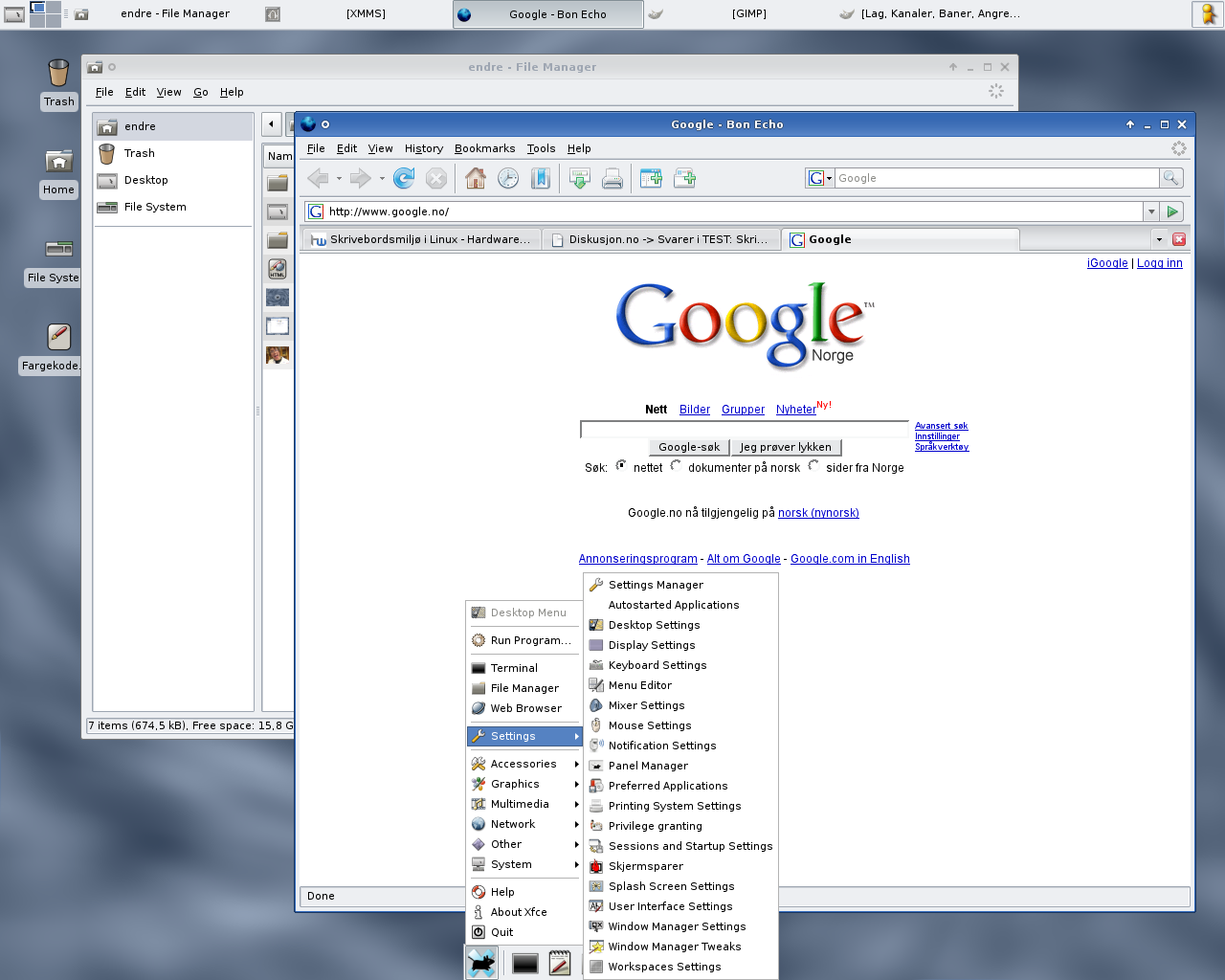Screen dimensions: 1225x980
Task: Click the yellow figure icon in top-right panel corner
Action: click(1208, 14)
